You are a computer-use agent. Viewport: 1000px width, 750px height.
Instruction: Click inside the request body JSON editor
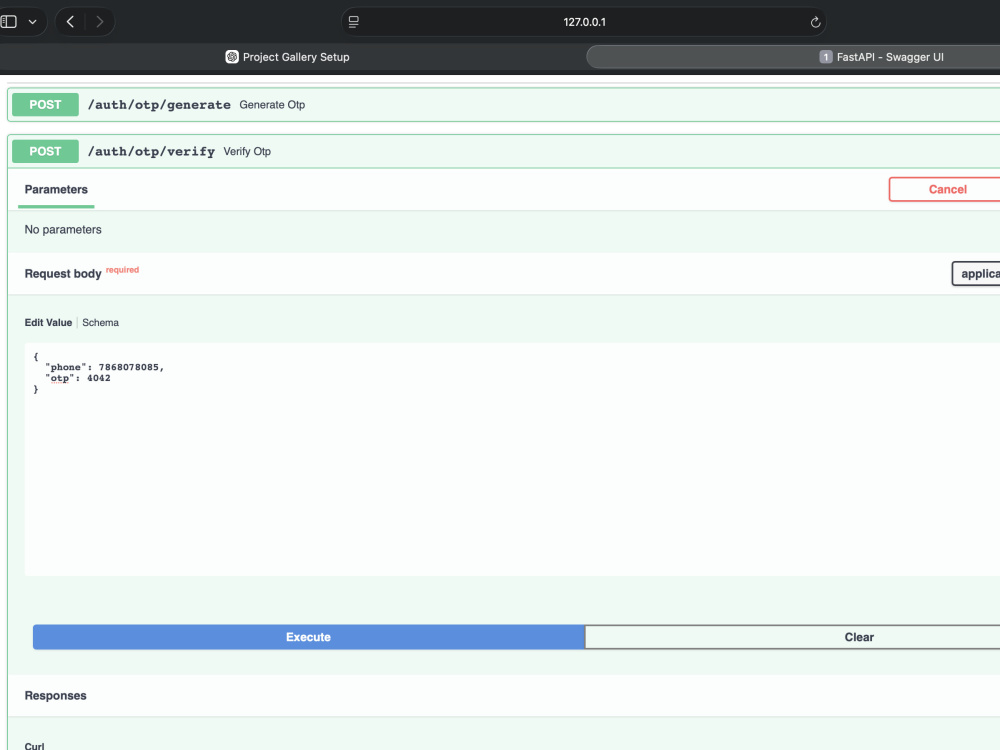pyautogui.click(x=512, y=459)
